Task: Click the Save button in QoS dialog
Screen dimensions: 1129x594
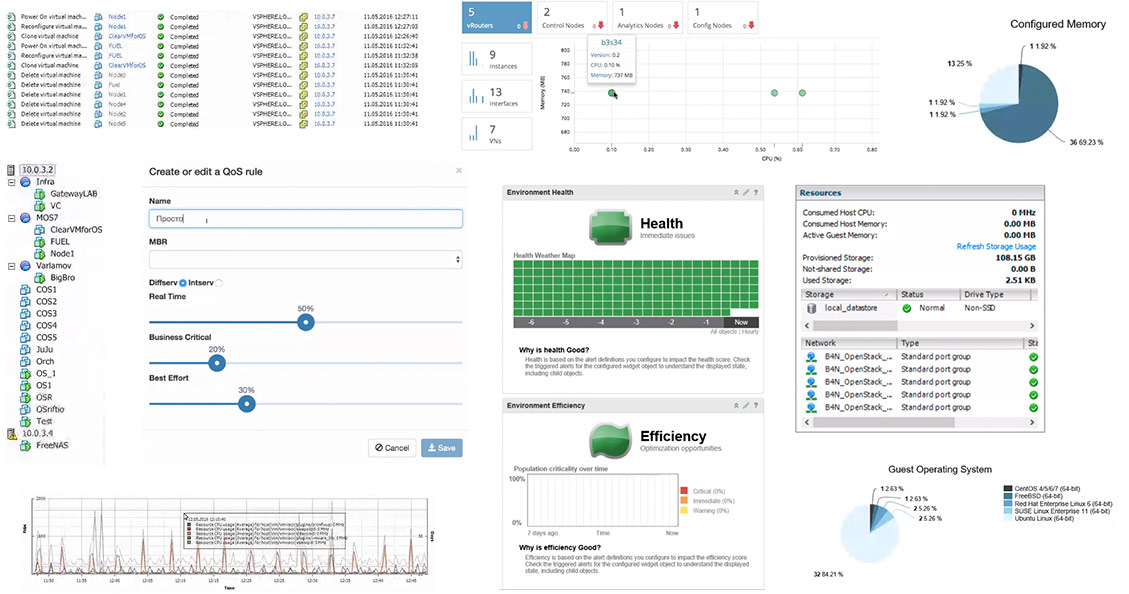Action: coord(441,448)
